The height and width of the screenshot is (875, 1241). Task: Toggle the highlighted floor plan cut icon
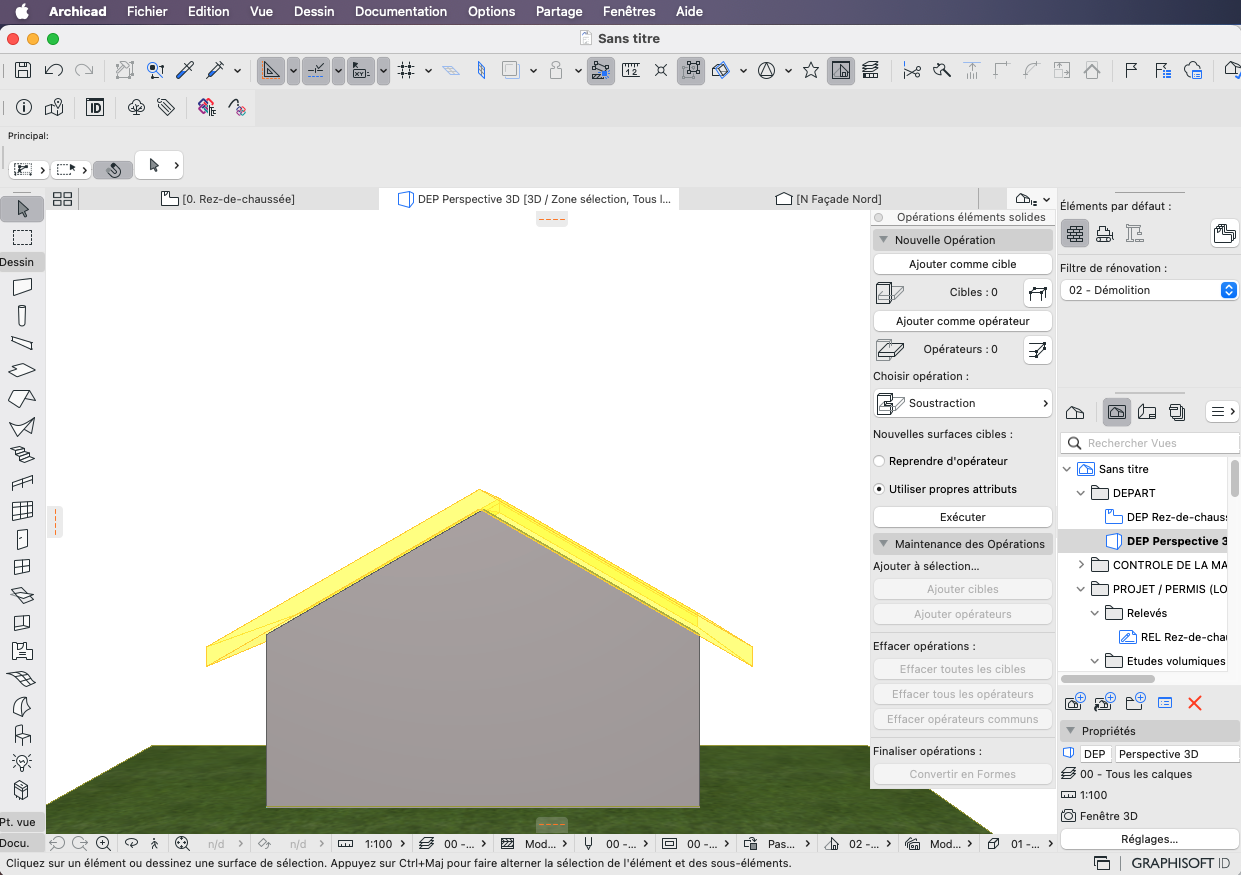(841, 70)
